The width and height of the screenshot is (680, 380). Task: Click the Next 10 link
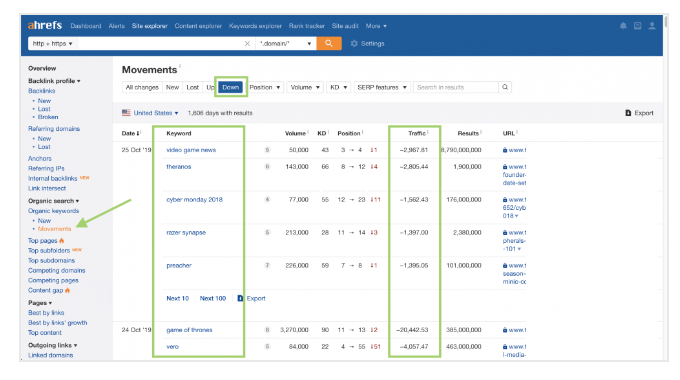tap(178, 298)
